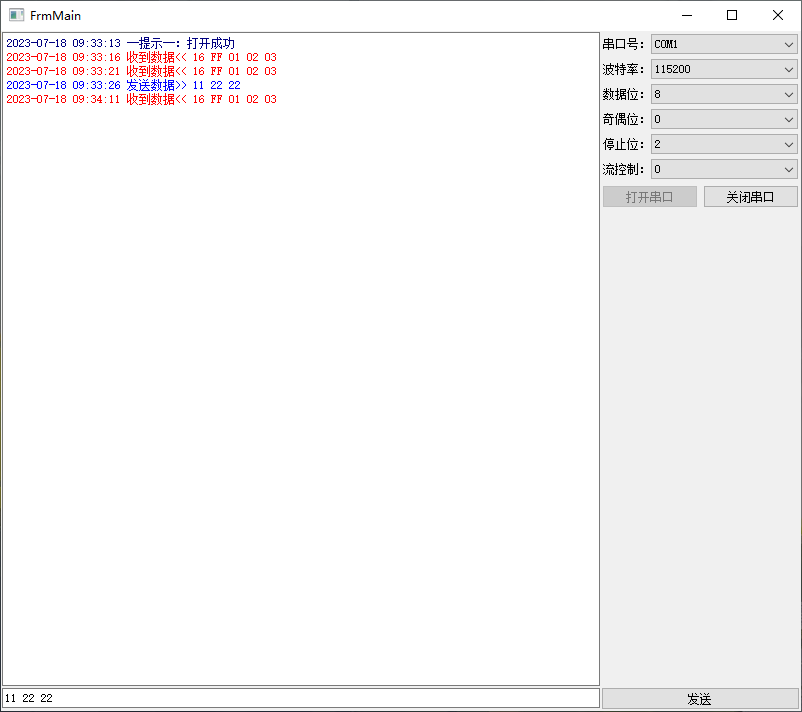Click the 流控制 label

(x=623, y=169)
